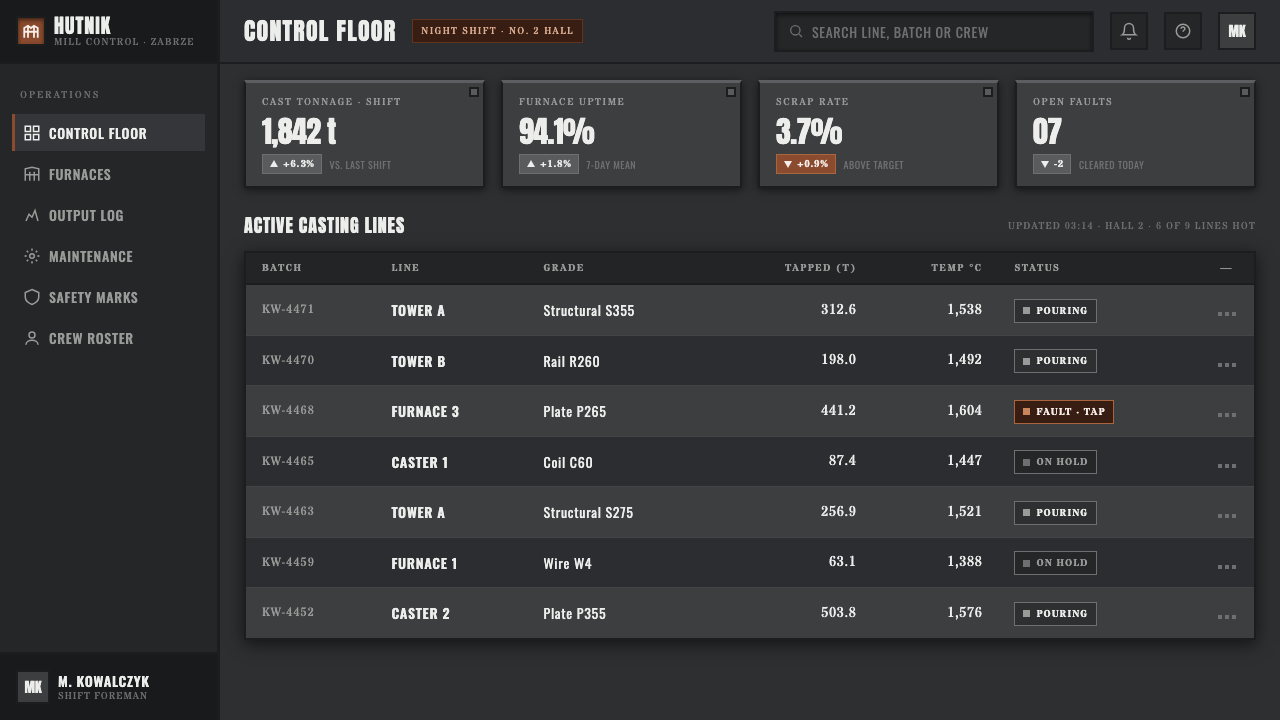Click the MK avatar in the top bar
This screenshot has width=1280, height=720.
click(1237, 31)
